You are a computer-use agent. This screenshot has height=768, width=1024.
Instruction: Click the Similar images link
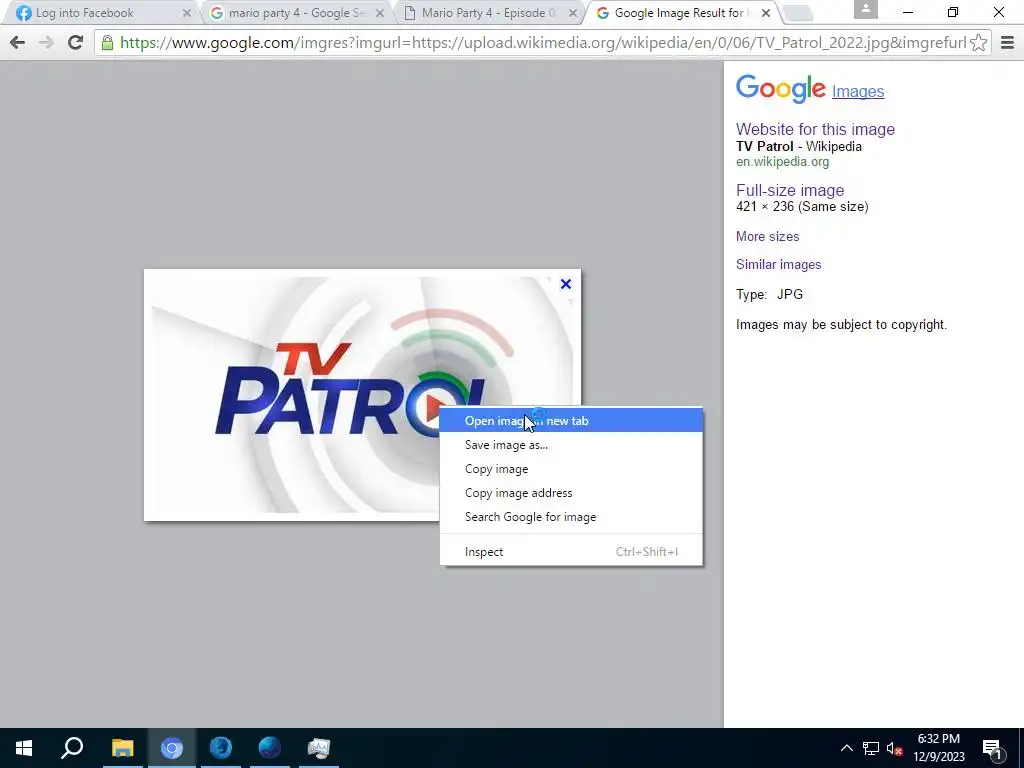(x=778, y=264)
